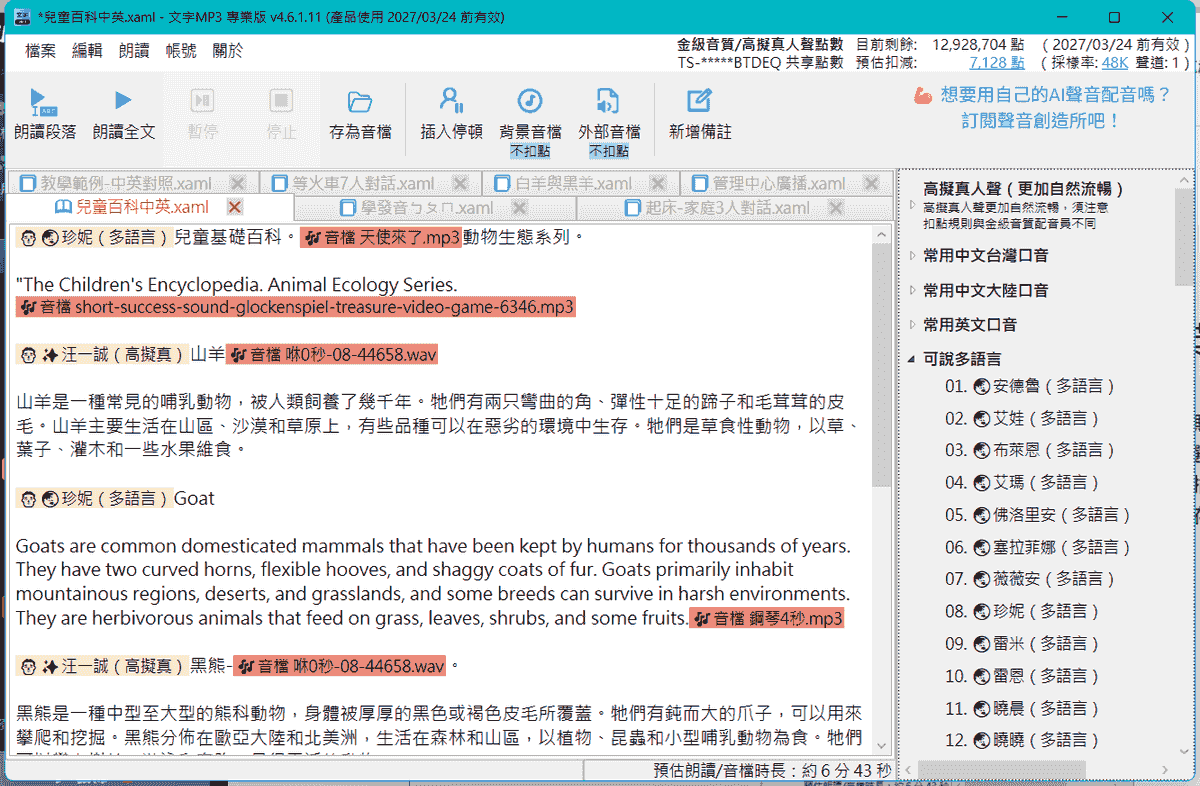This screenshot has height=786, width=1200.
Task: Open the 朗讀 menu
Action: [x=134, y=51]
